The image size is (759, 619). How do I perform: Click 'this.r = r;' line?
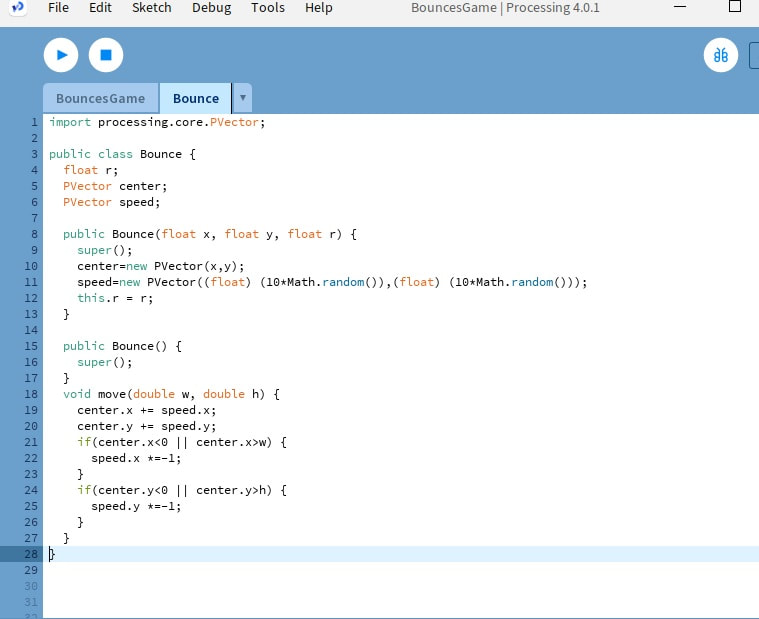(x=115, y=298)
